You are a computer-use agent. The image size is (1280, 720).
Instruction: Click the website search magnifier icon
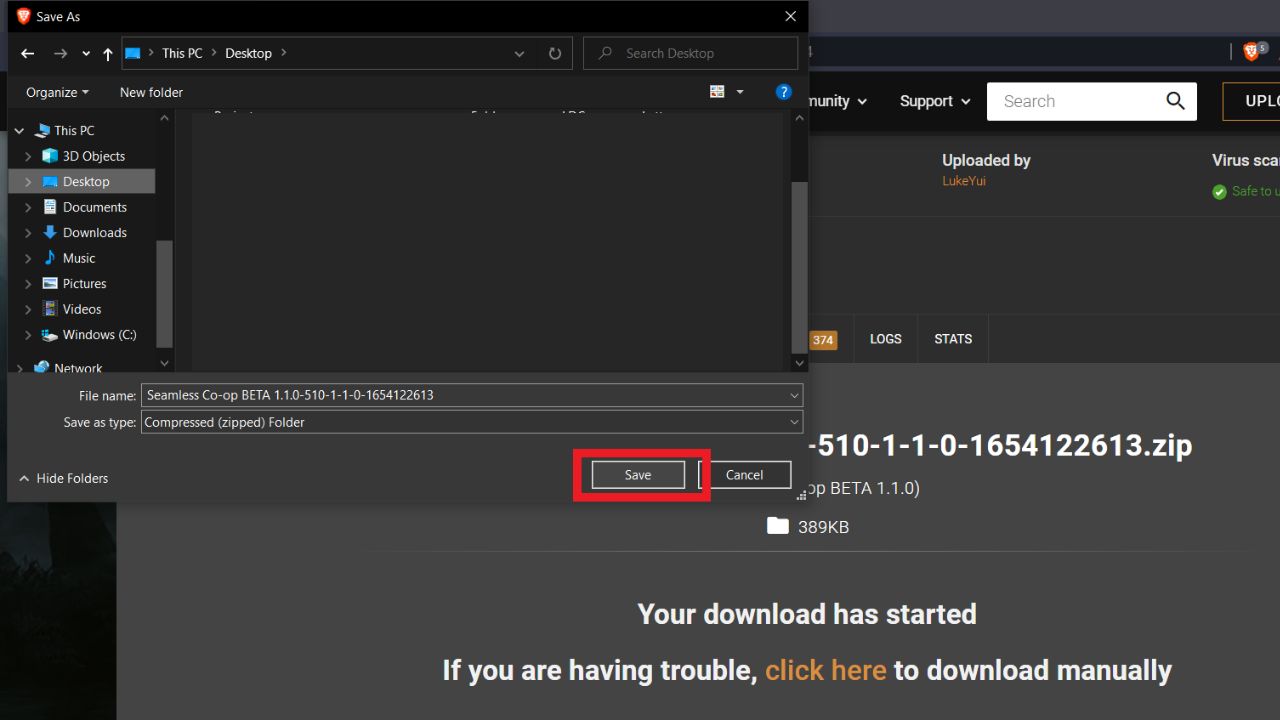pos(1175,101)
